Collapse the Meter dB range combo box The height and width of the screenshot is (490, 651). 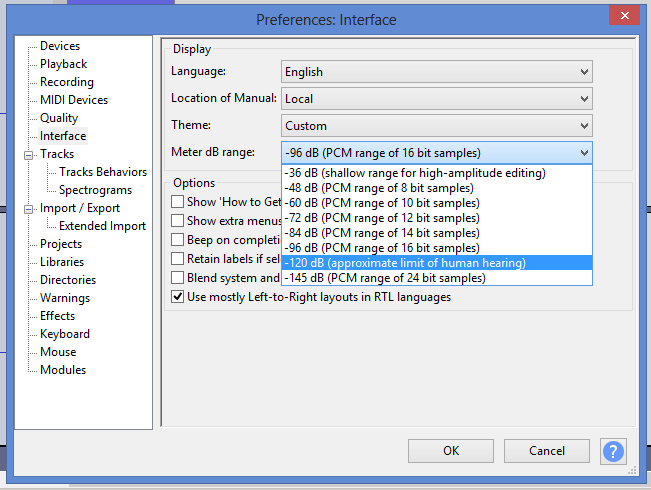click(x=437, y=153)
